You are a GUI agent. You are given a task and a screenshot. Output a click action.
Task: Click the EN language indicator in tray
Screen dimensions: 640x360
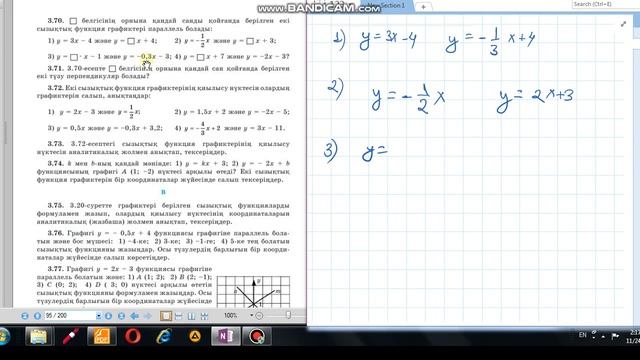[582, 335]
